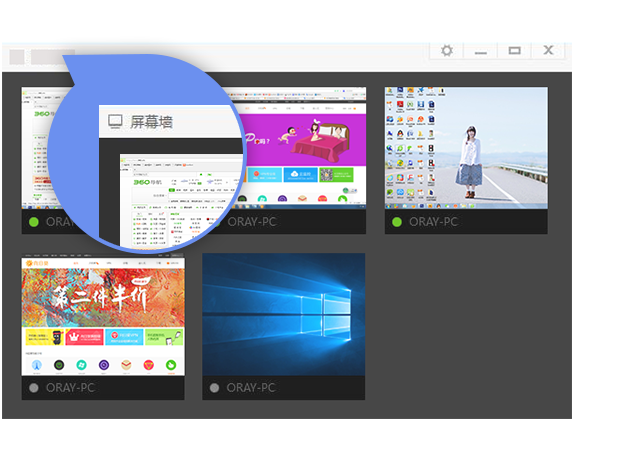620x460 pixels.
Task: Minimize the screen wall window
Action: point(480,50)
